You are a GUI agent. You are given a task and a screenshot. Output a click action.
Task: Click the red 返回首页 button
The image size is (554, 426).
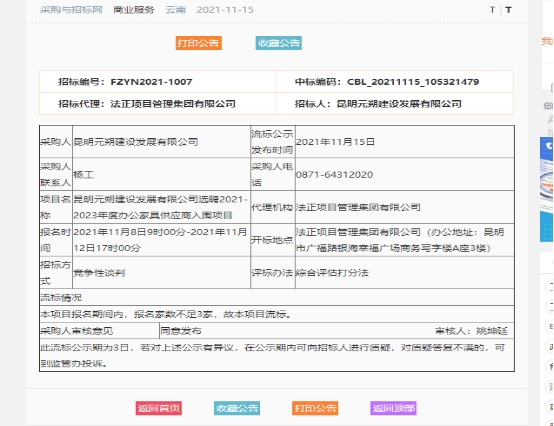click(159, 408)
